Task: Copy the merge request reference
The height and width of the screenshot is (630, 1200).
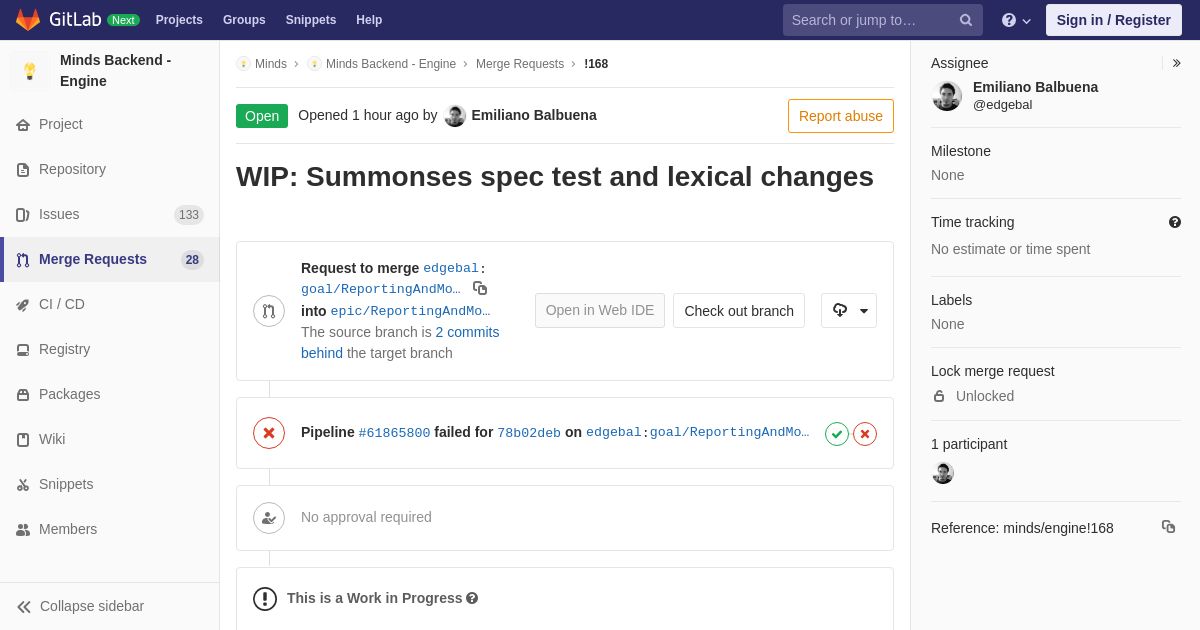Action: (x=1168, y=527)
